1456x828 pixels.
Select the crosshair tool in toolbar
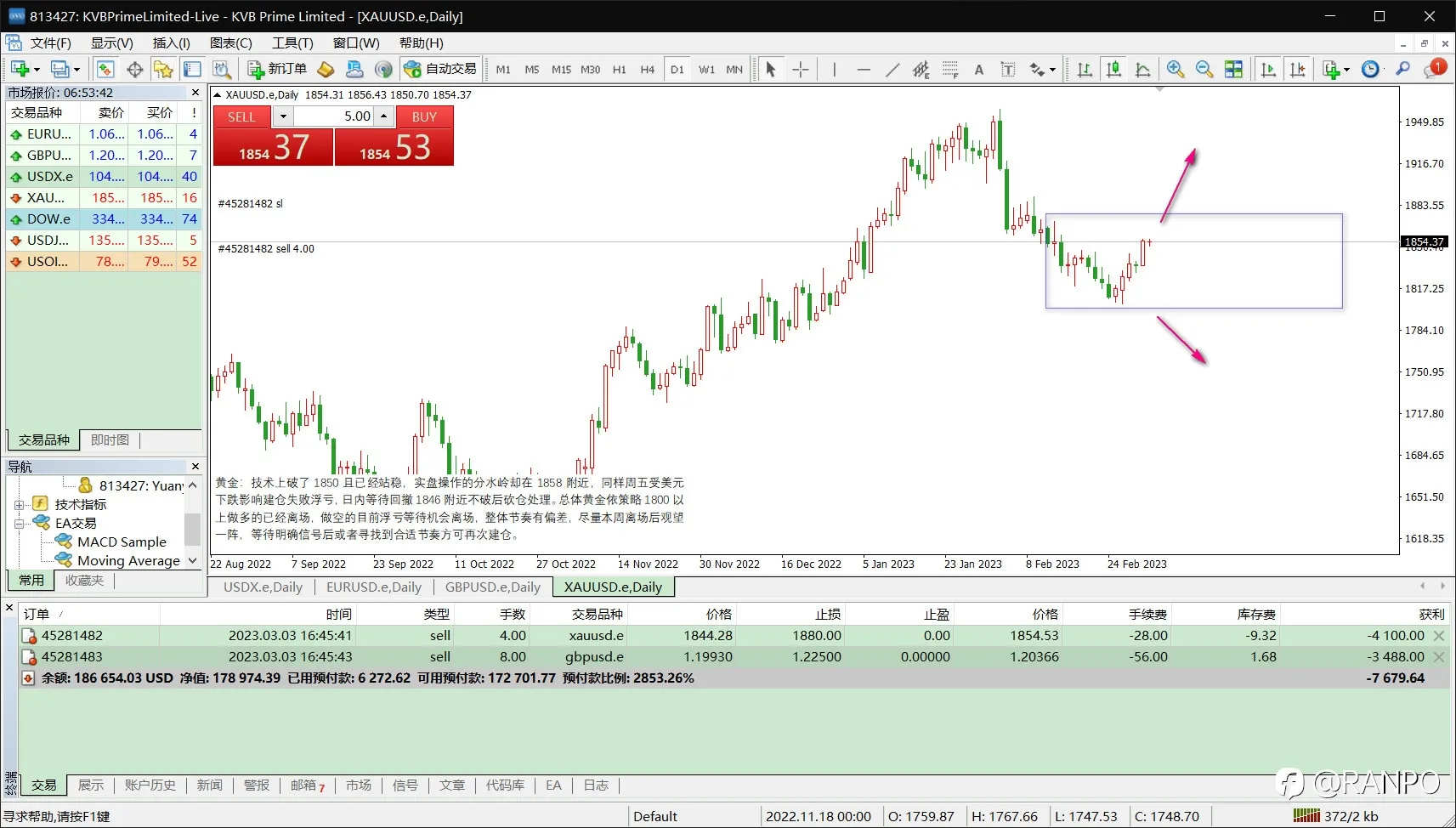tap(801, 70)
